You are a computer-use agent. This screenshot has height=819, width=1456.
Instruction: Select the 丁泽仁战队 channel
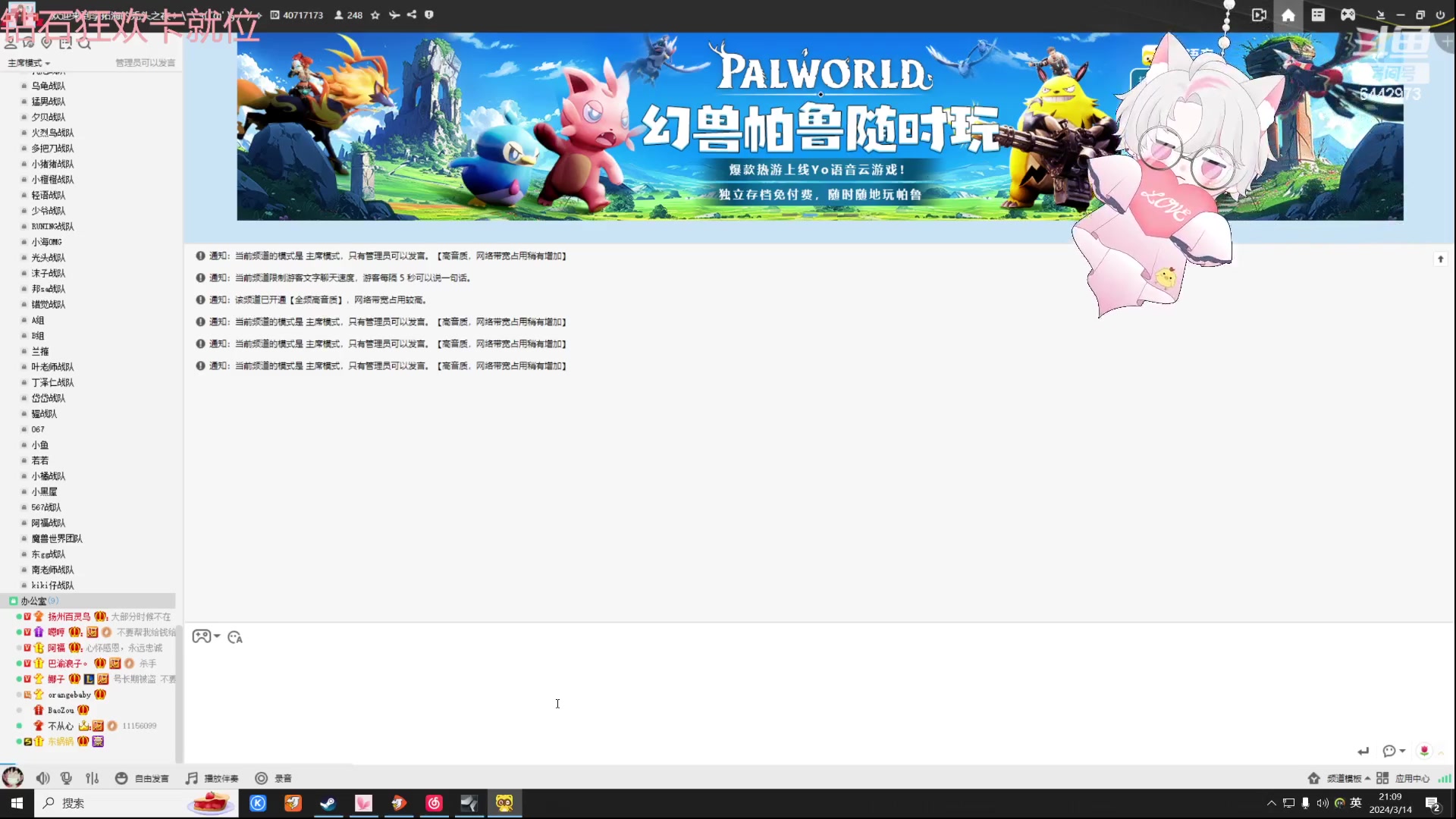pos(52,383)
